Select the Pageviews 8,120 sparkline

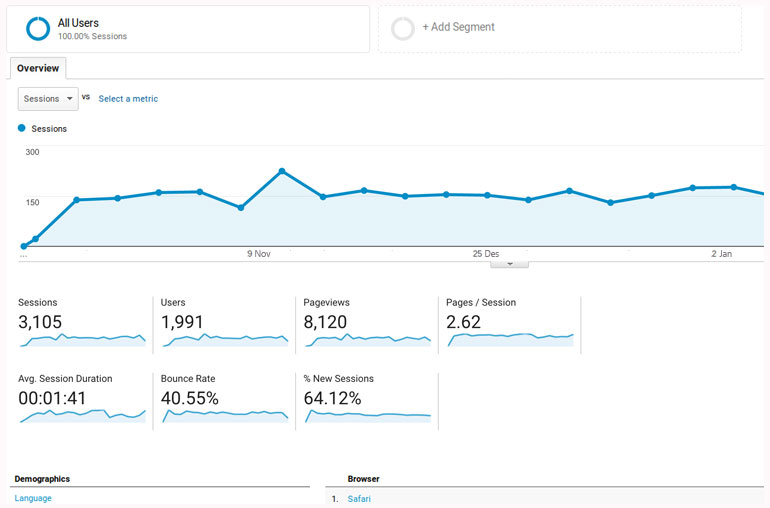[367, 340]
